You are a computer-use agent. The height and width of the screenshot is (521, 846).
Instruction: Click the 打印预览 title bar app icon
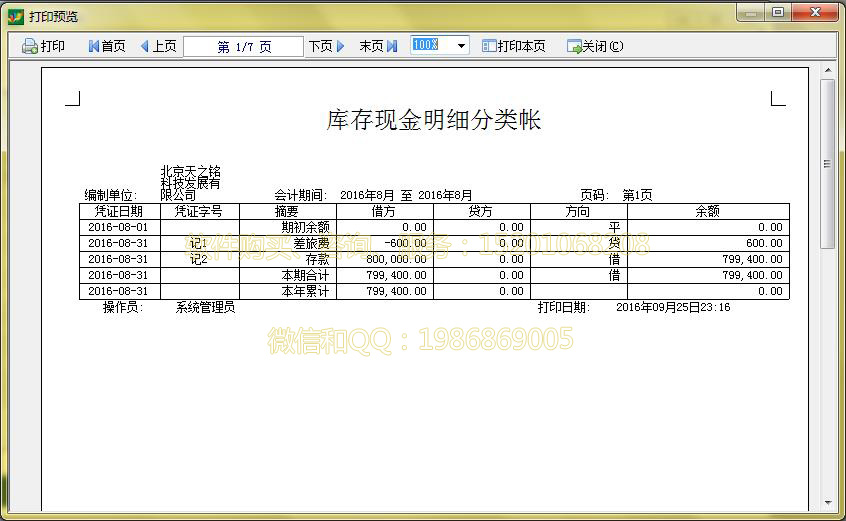pyautogui.click(x=16, y=16)
